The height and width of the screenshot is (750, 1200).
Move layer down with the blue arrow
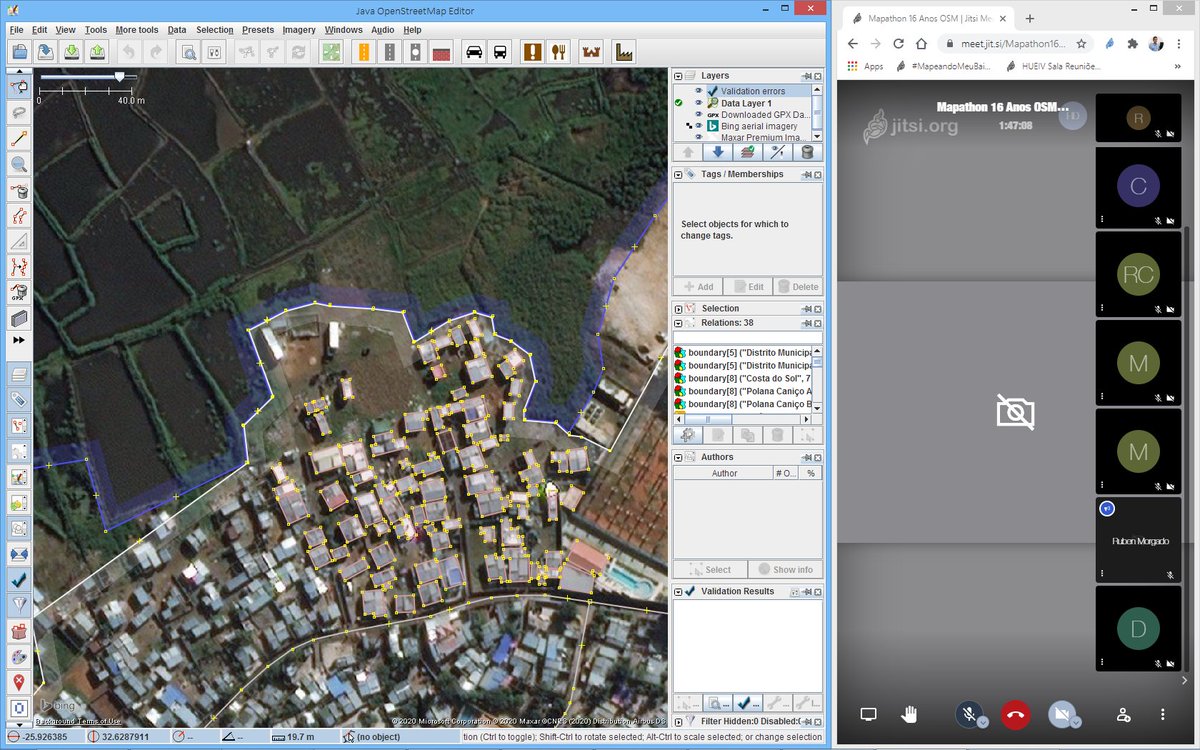[x=717, y=152]
